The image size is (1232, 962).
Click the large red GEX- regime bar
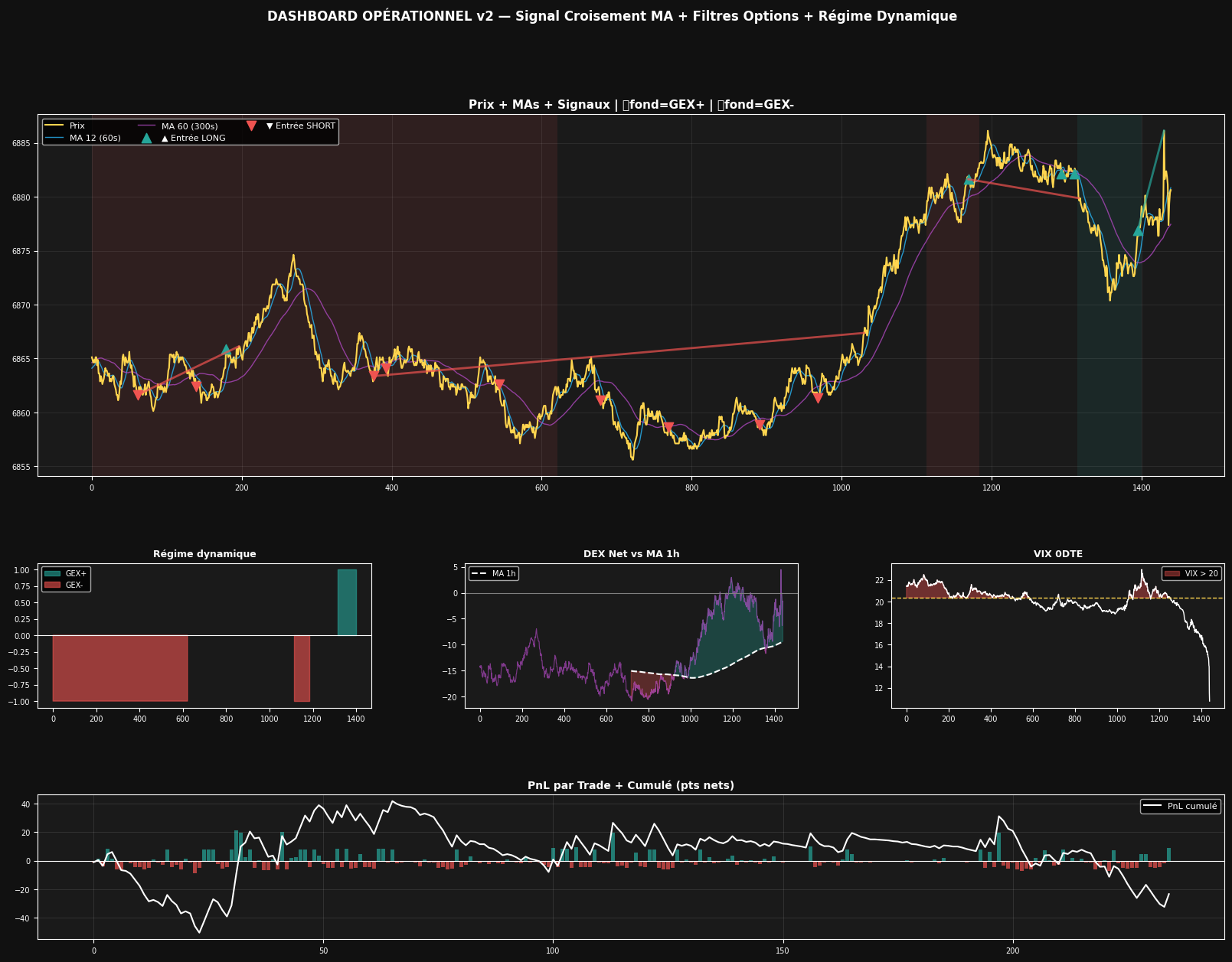point(119,668)
